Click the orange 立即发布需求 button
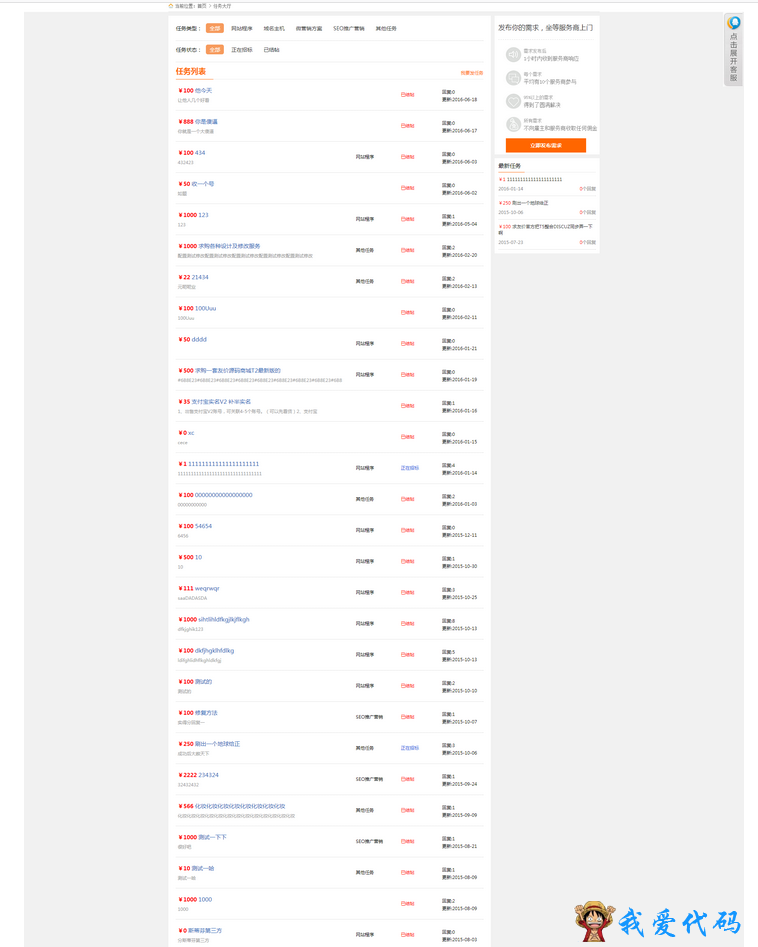Viewport: 758px width, 947px height. coord(545,146)
